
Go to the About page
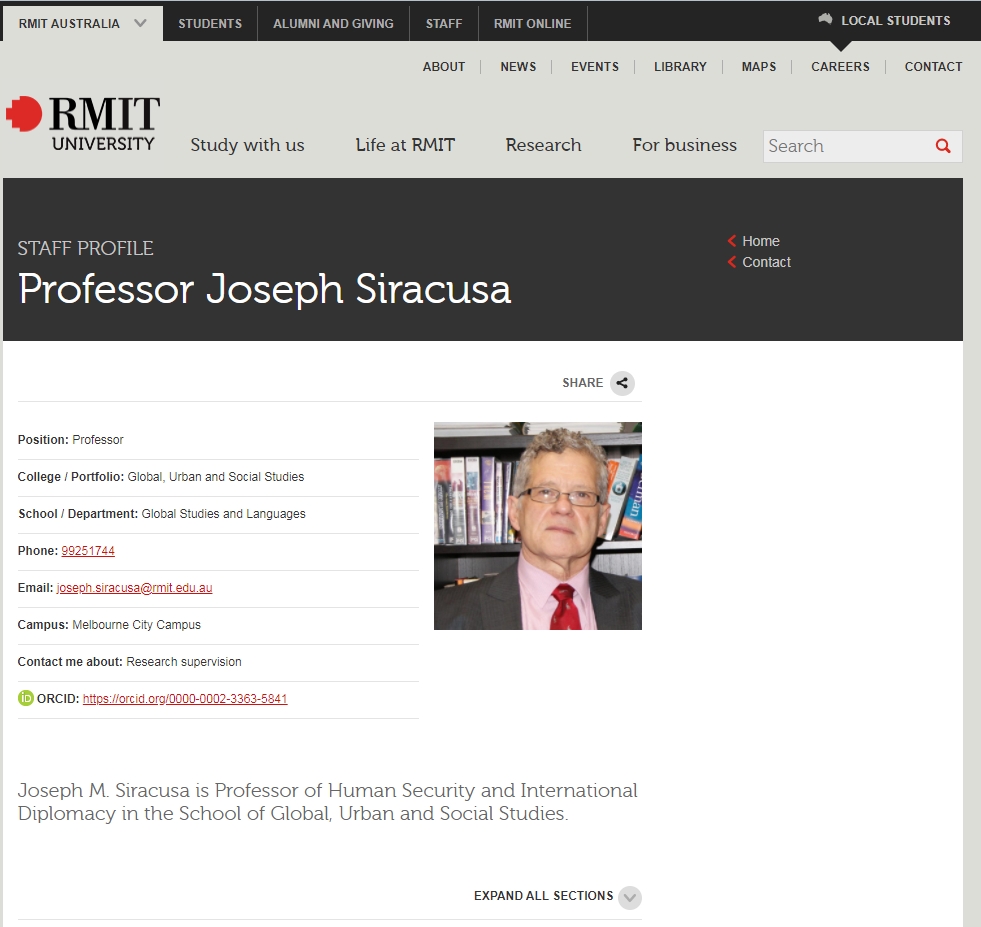click(444, 67)
